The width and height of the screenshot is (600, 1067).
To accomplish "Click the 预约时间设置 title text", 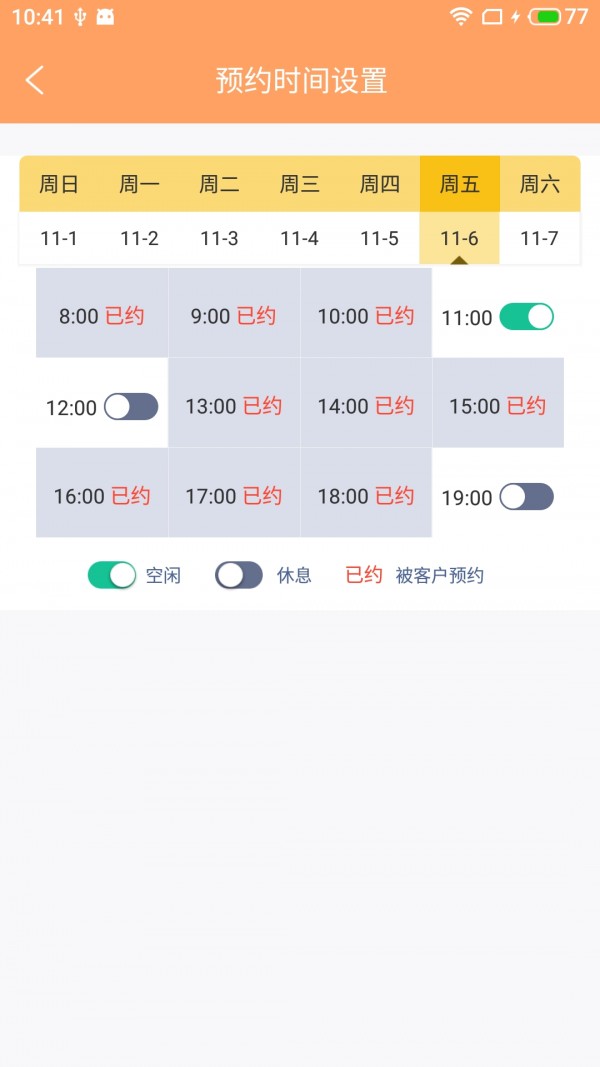I will tap(299, 81).
